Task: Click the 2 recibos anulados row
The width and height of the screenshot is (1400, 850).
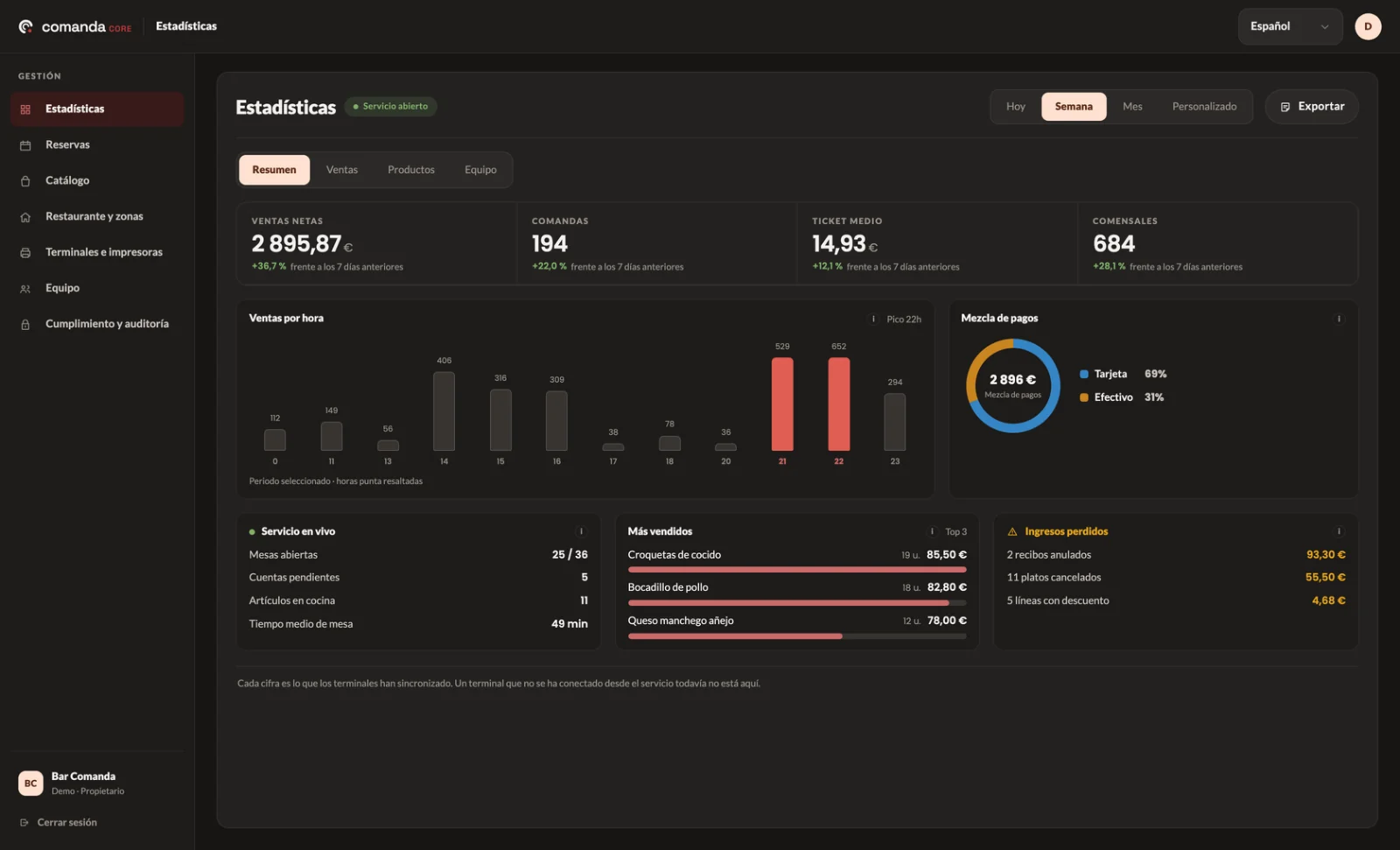Action: point(1175,555)
